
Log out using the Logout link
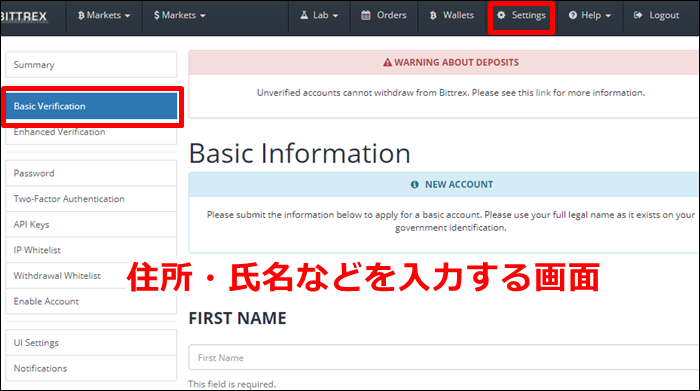point(656,16)
